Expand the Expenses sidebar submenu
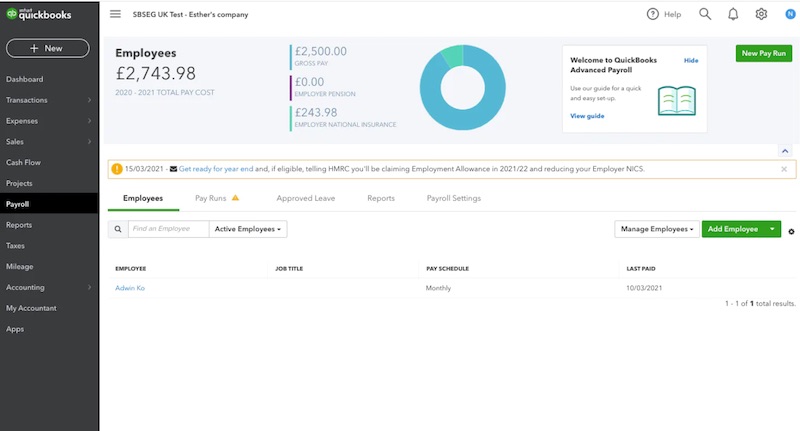This screenshot has height=431, width=800. click(89, 121)
